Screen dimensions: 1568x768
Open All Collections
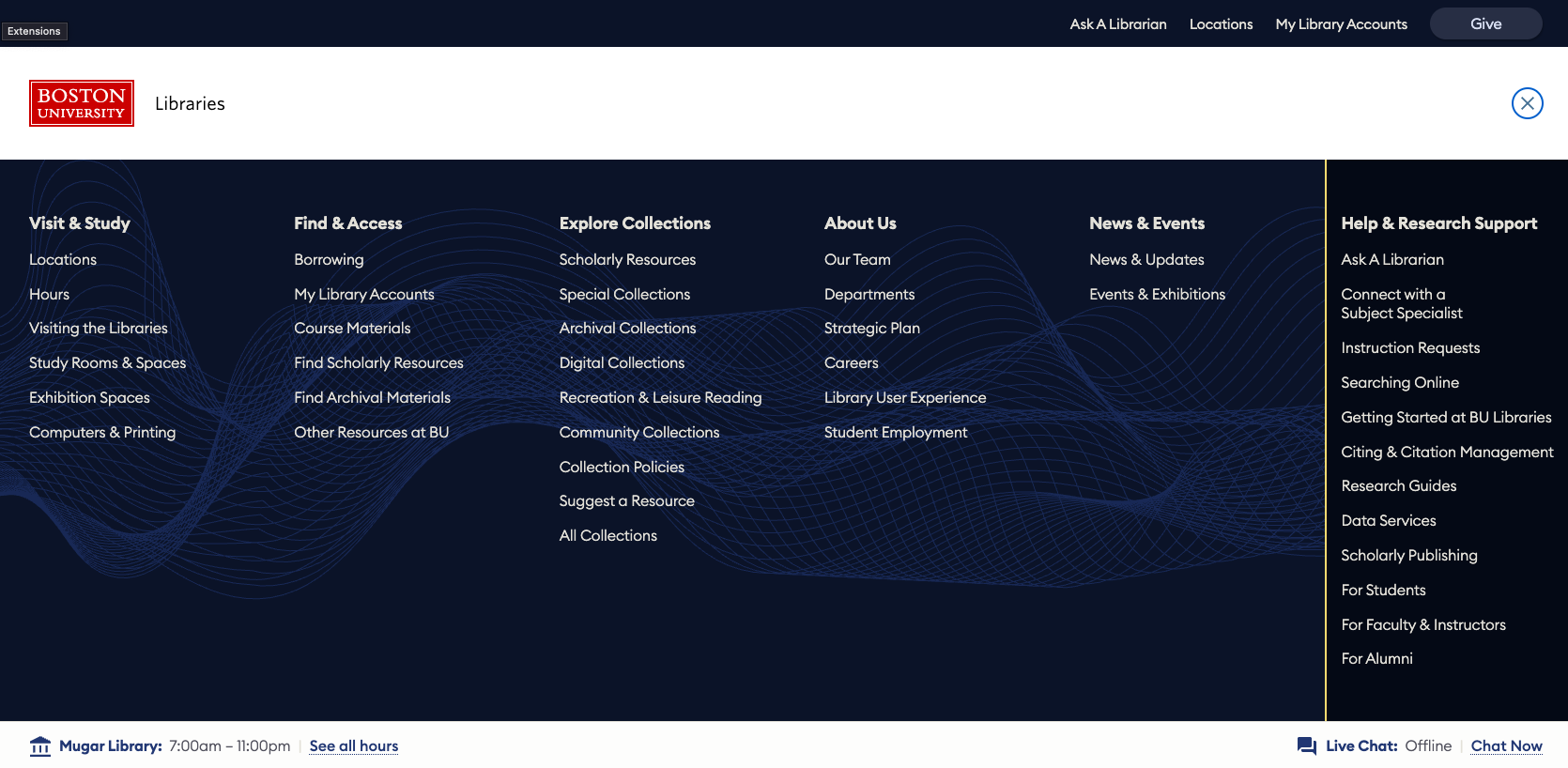pyautogui.click(x=607, y=535)
